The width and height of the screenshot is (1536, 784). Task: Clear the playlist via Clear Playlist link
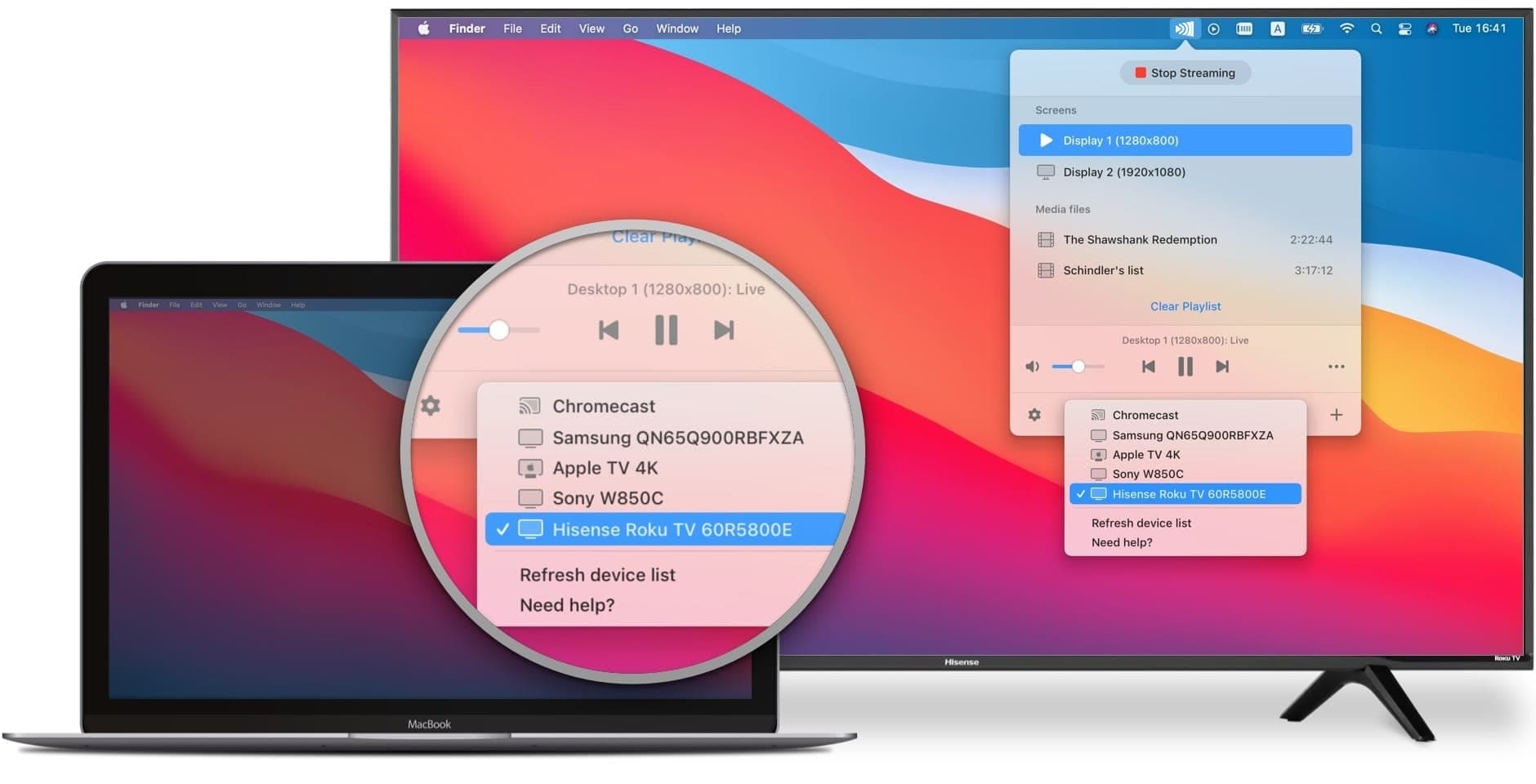point(1185,306)
